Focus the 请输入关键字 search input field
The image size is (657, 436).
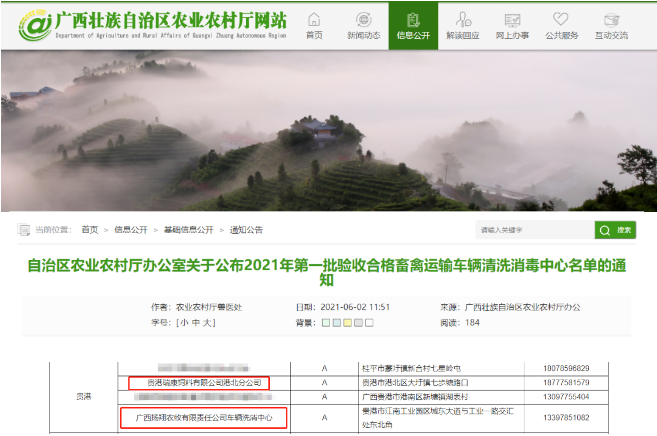tap(533, 230)
